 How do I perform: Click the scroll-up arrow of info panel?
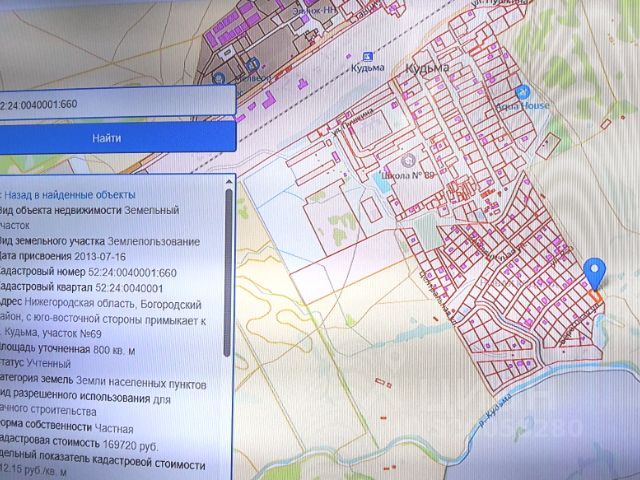pyautogui.click(x=229, y=181)
